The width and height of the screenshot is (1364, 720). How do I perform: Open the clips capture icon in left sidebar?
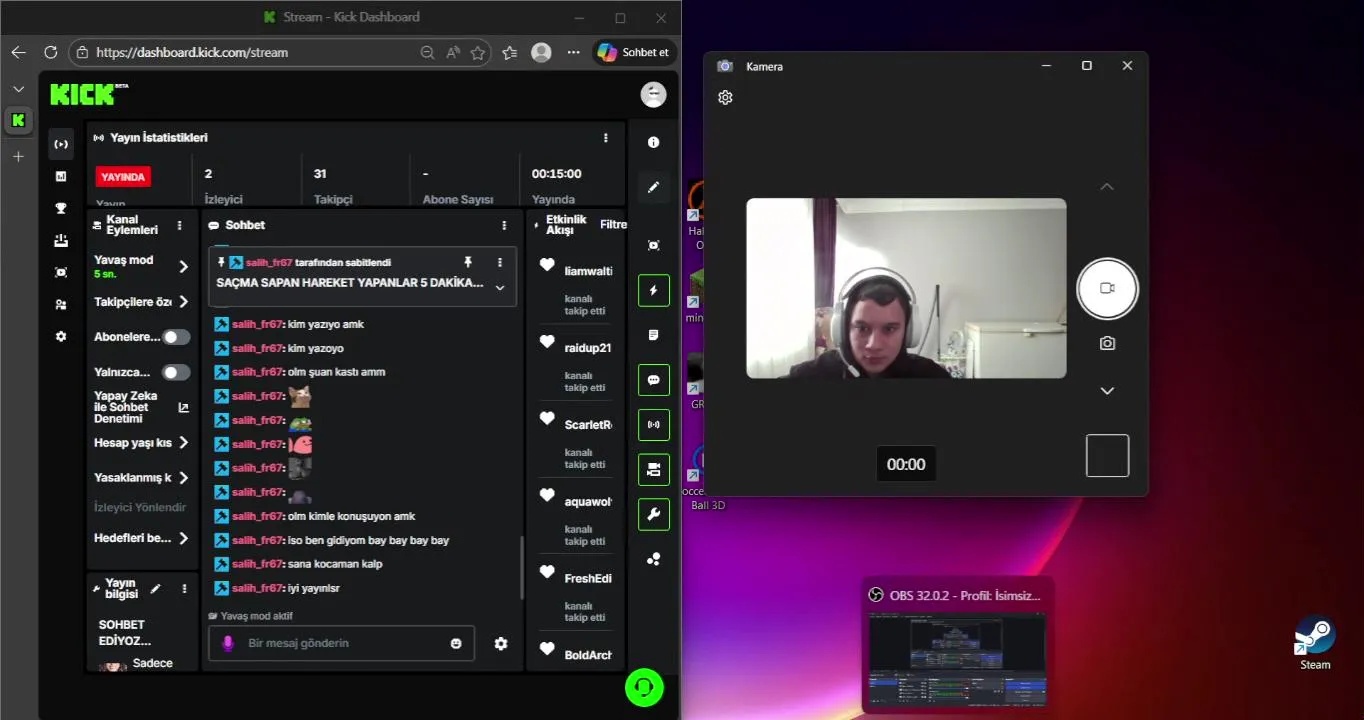point(61,272)
